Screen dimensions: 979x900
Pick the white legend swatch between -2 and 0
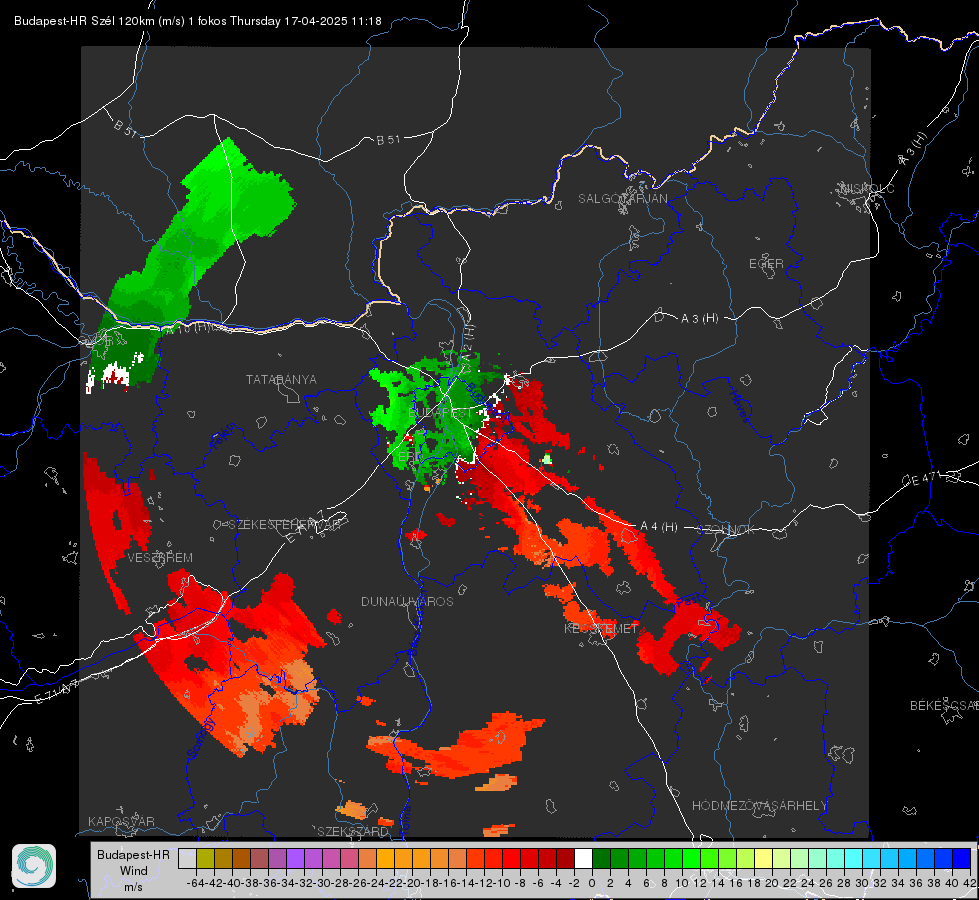pyautogui.click(x=583, y=858)
